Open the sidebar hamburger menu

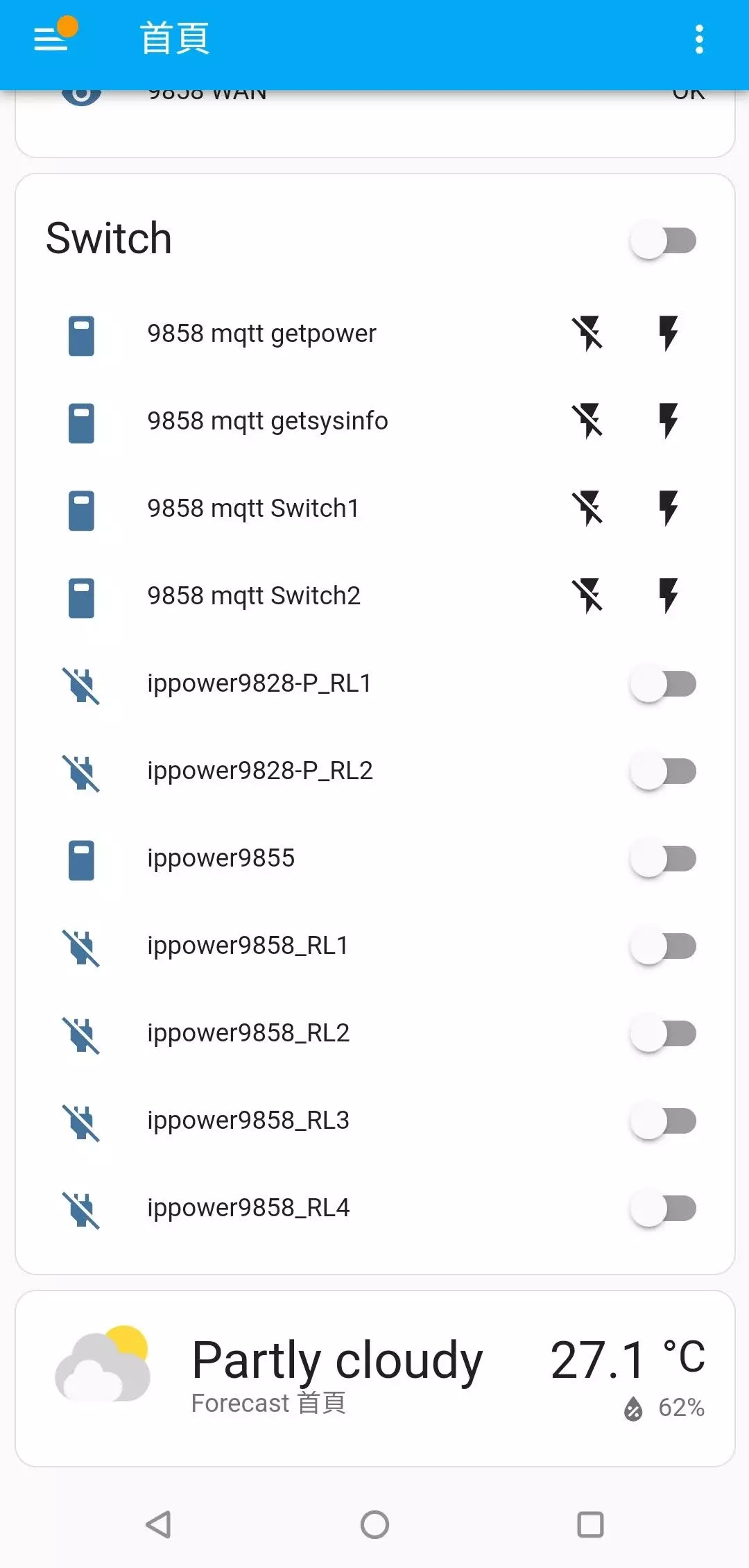click(x=52, y=38)
